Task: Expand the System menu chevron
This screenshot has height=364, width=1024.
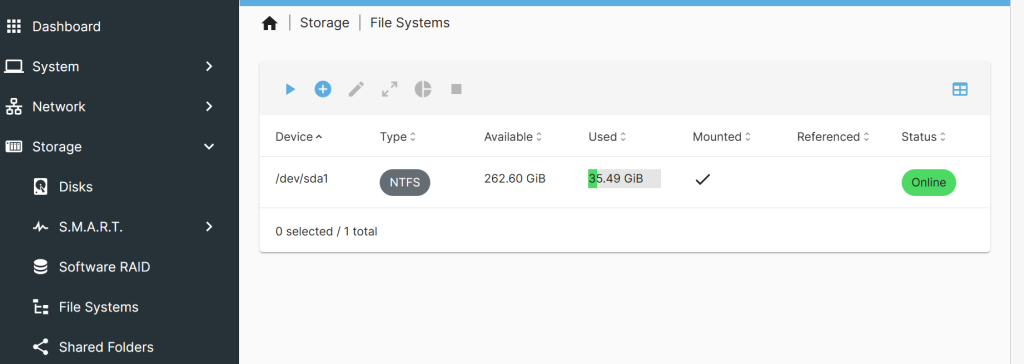Action: click(209, 67)
